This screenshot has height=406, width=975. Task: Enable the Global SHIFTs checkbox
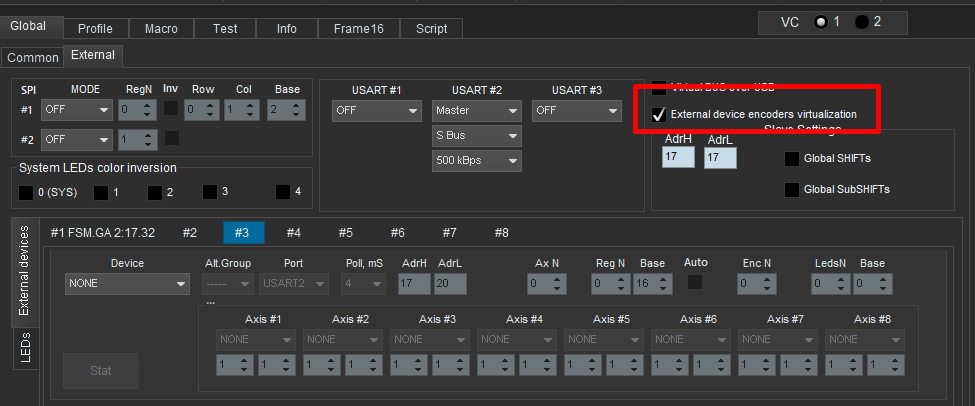pos(792,158)
